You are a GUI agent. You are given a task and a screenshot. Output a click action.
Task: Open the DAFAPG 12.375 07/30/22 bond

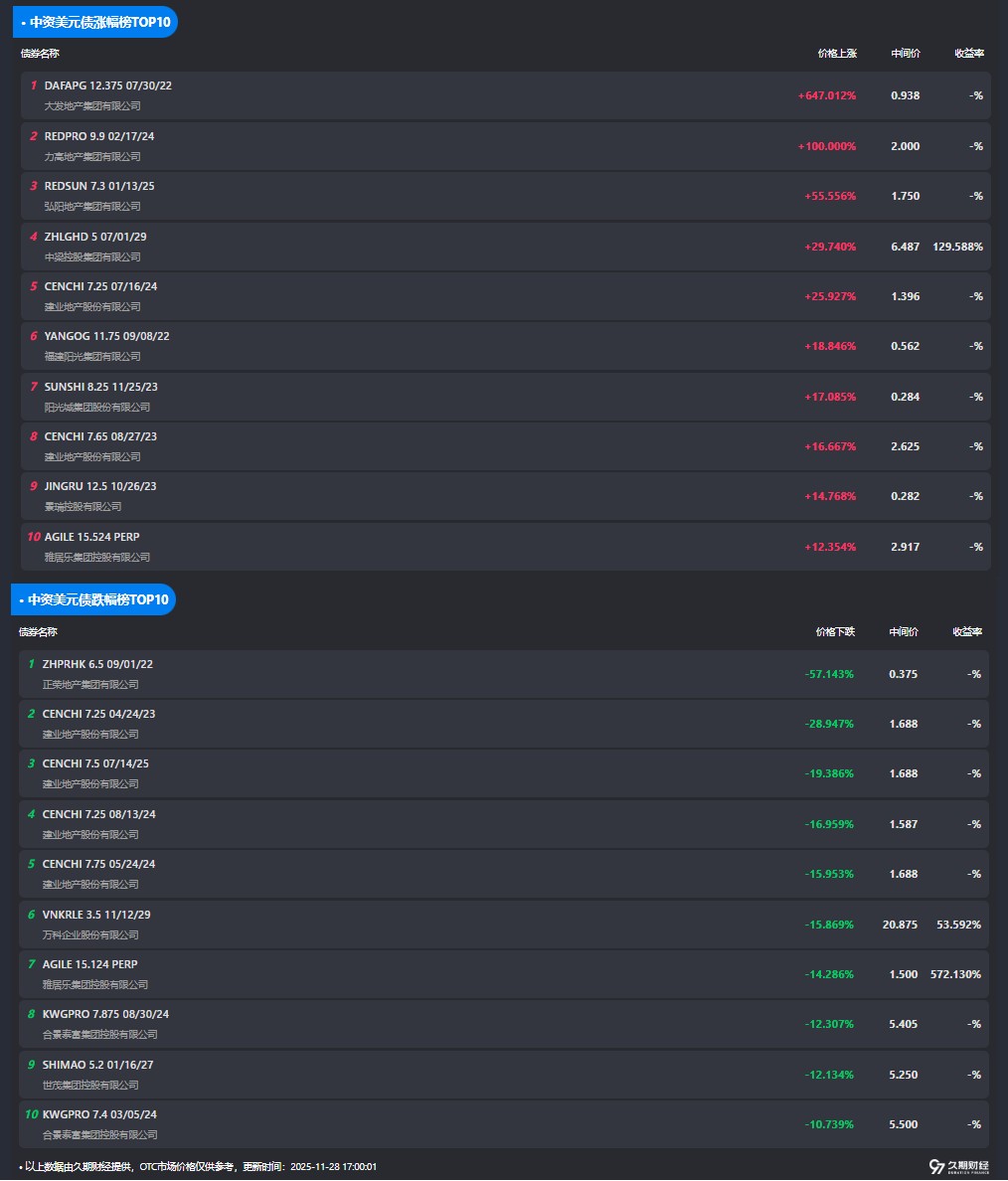[107, 85]
